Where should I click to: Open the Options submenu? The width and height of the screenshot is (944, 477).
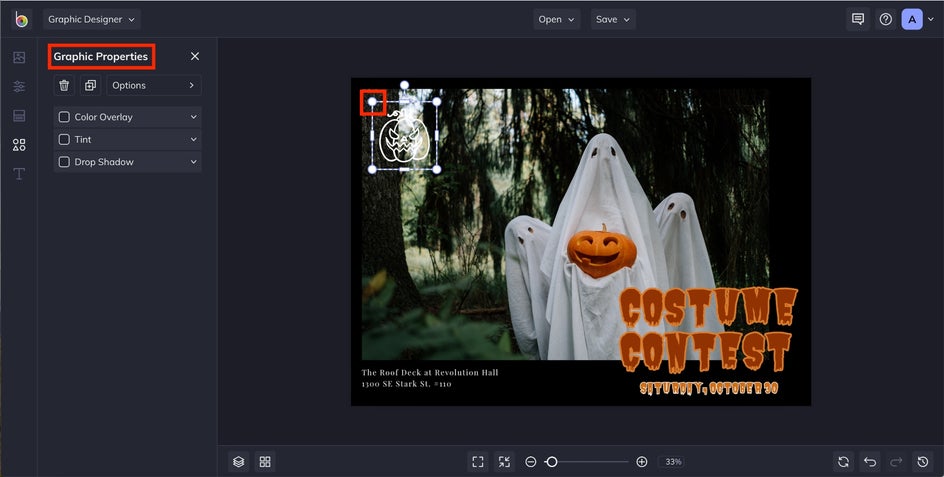point(154,86)
